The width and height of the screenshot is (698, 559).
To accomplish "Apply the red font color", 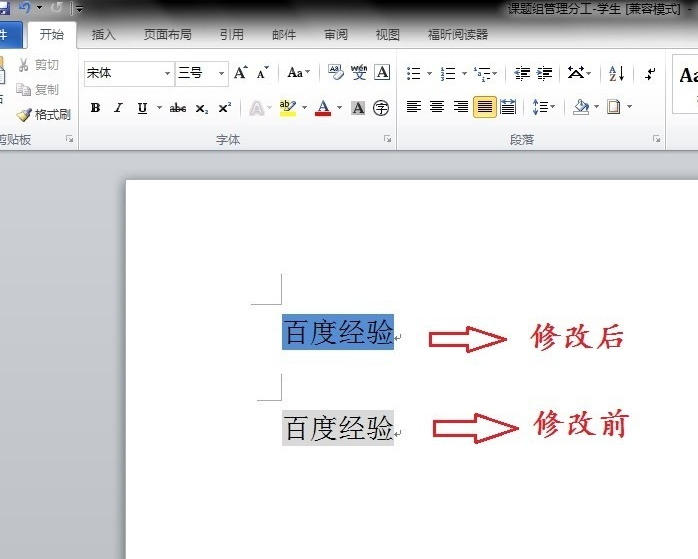I will point(323,108).
